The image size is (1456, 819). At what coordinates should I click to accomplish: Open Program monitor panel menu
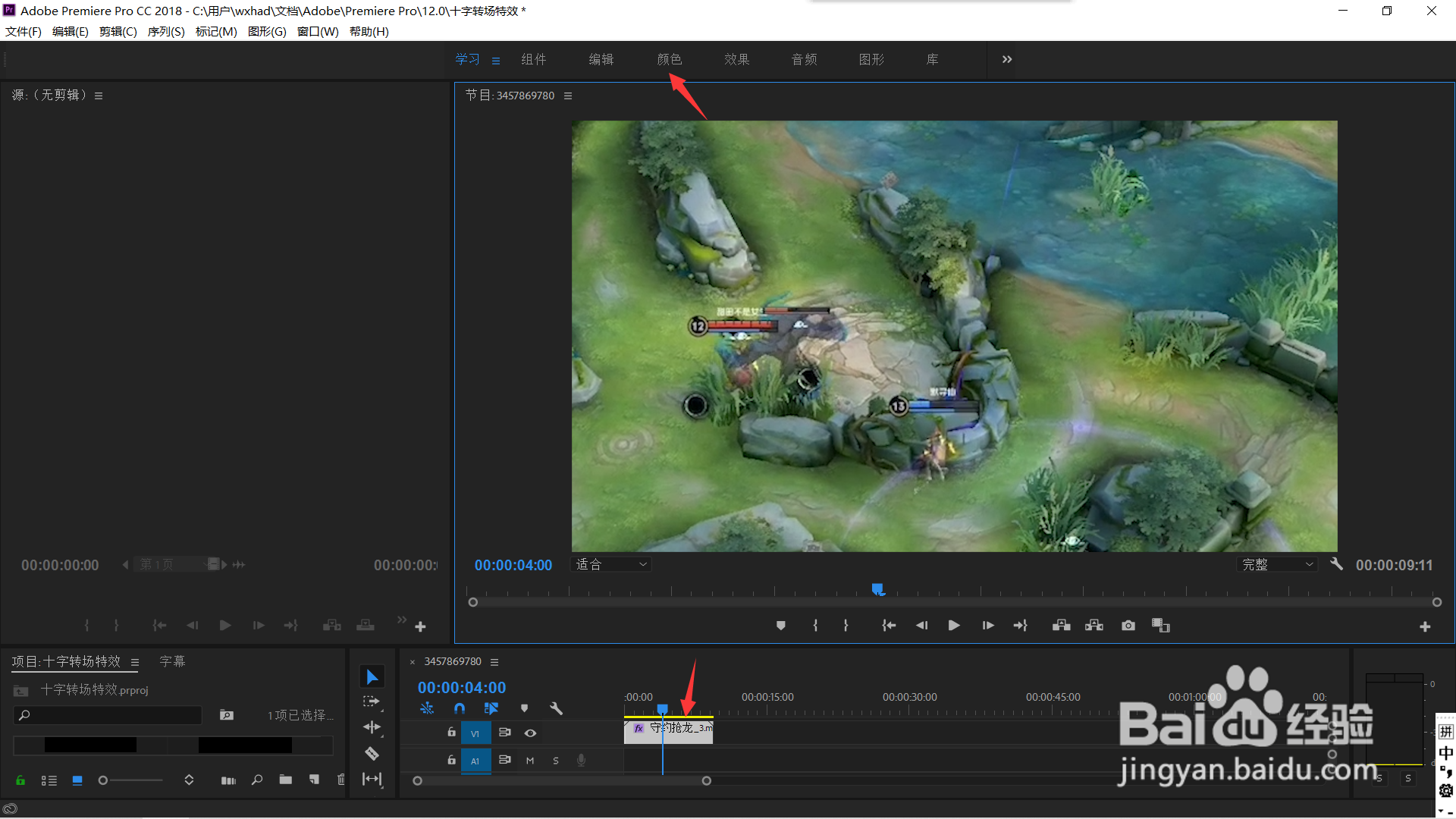click(568, 96)
